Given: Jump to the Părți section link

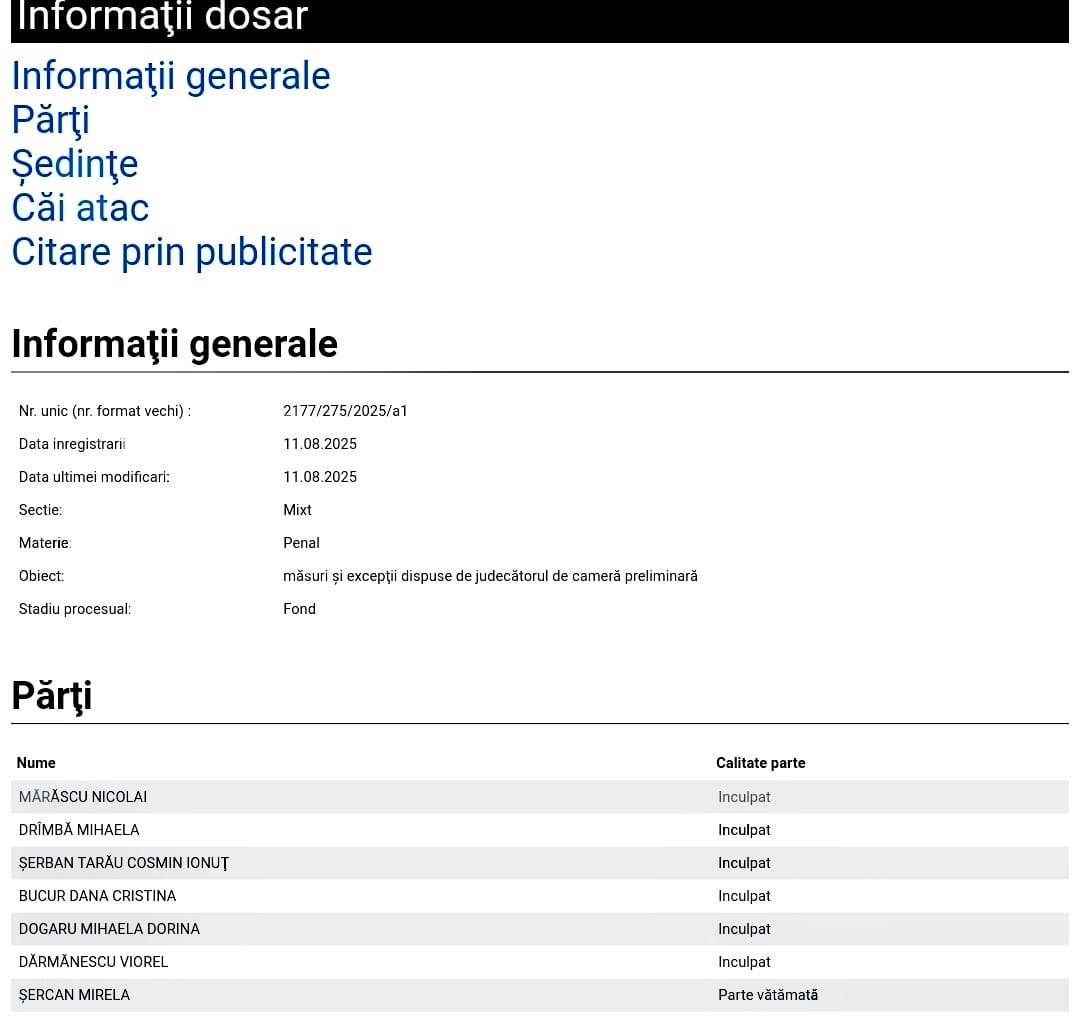Looking at the screenshot, I should 50,120.
